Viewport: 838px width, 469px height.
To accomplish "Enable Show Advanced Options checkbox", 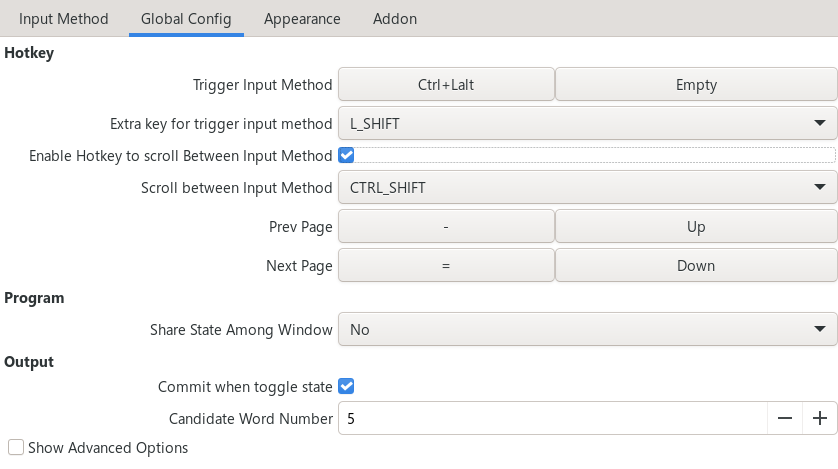I will point(16,448).
